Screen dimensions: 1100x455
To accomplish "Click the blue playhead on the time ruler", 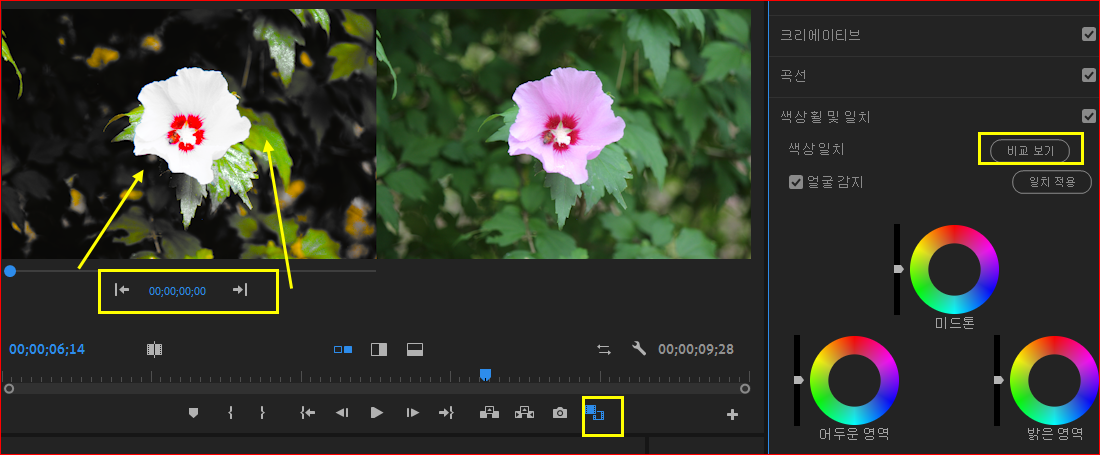I will 485,375.
